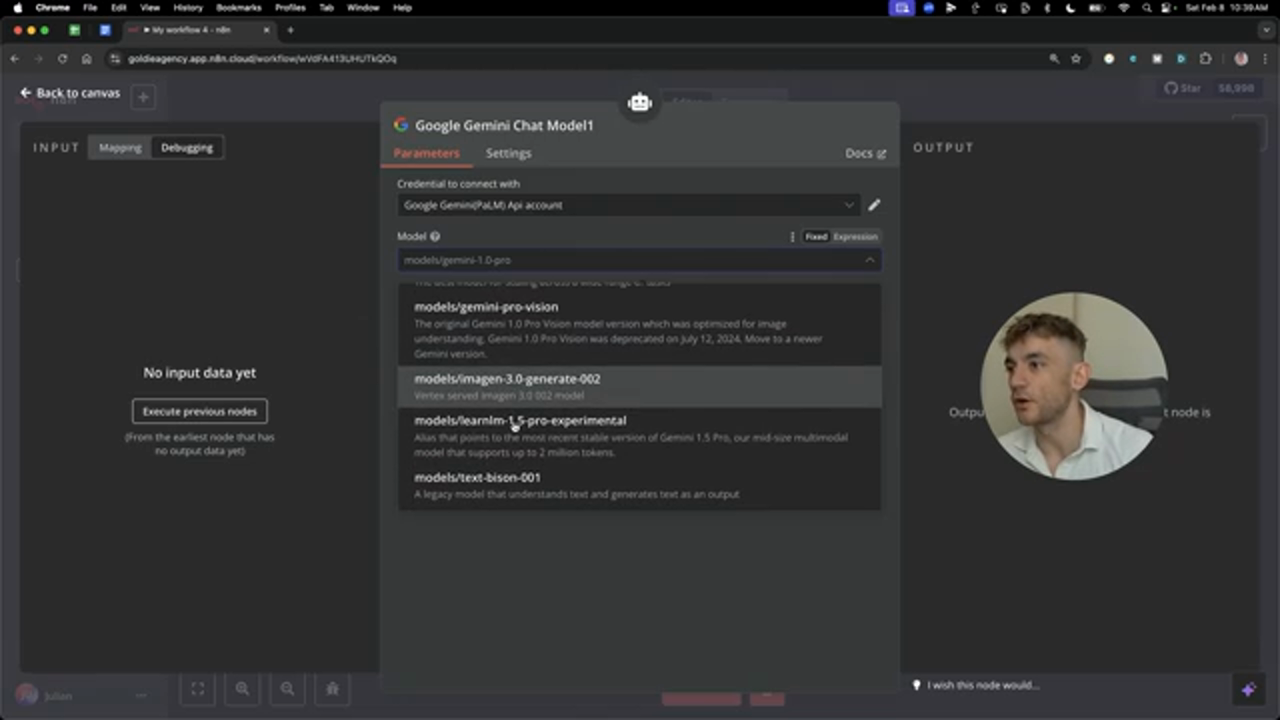The width and height of the screenshot is (1280, 720).
Task: Click the Wi-Fi status icon
Action: pyautogui.click(x=1122, y=7)
